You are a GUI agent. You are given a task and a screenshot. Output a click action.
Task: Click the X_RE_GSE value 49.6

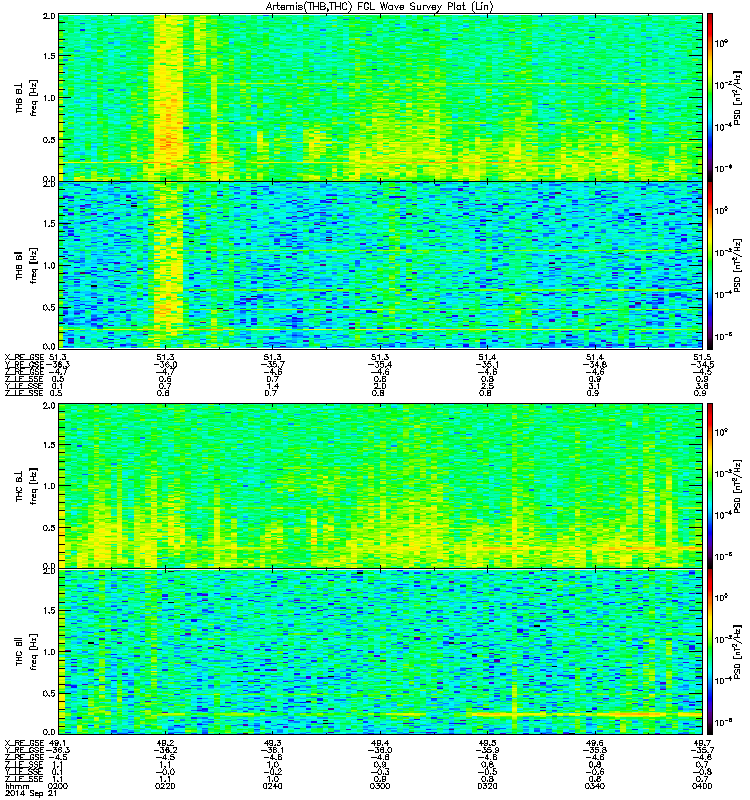(595, 743)
